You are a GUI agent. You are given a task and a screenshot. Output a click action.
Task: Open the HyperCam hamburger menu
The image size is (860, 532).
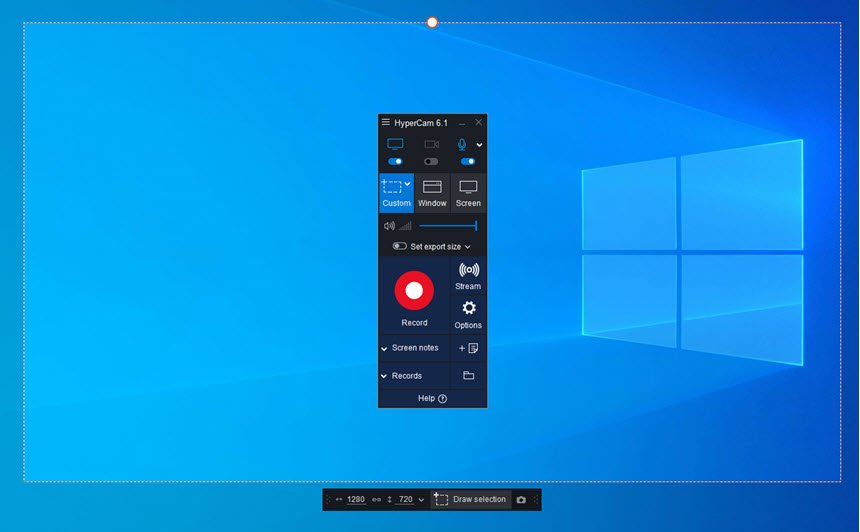coord(386,122)
